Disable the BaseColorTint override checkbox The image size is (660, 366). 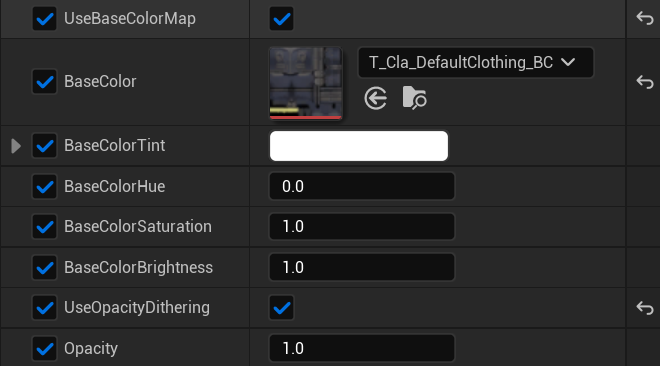click(45, 146)
